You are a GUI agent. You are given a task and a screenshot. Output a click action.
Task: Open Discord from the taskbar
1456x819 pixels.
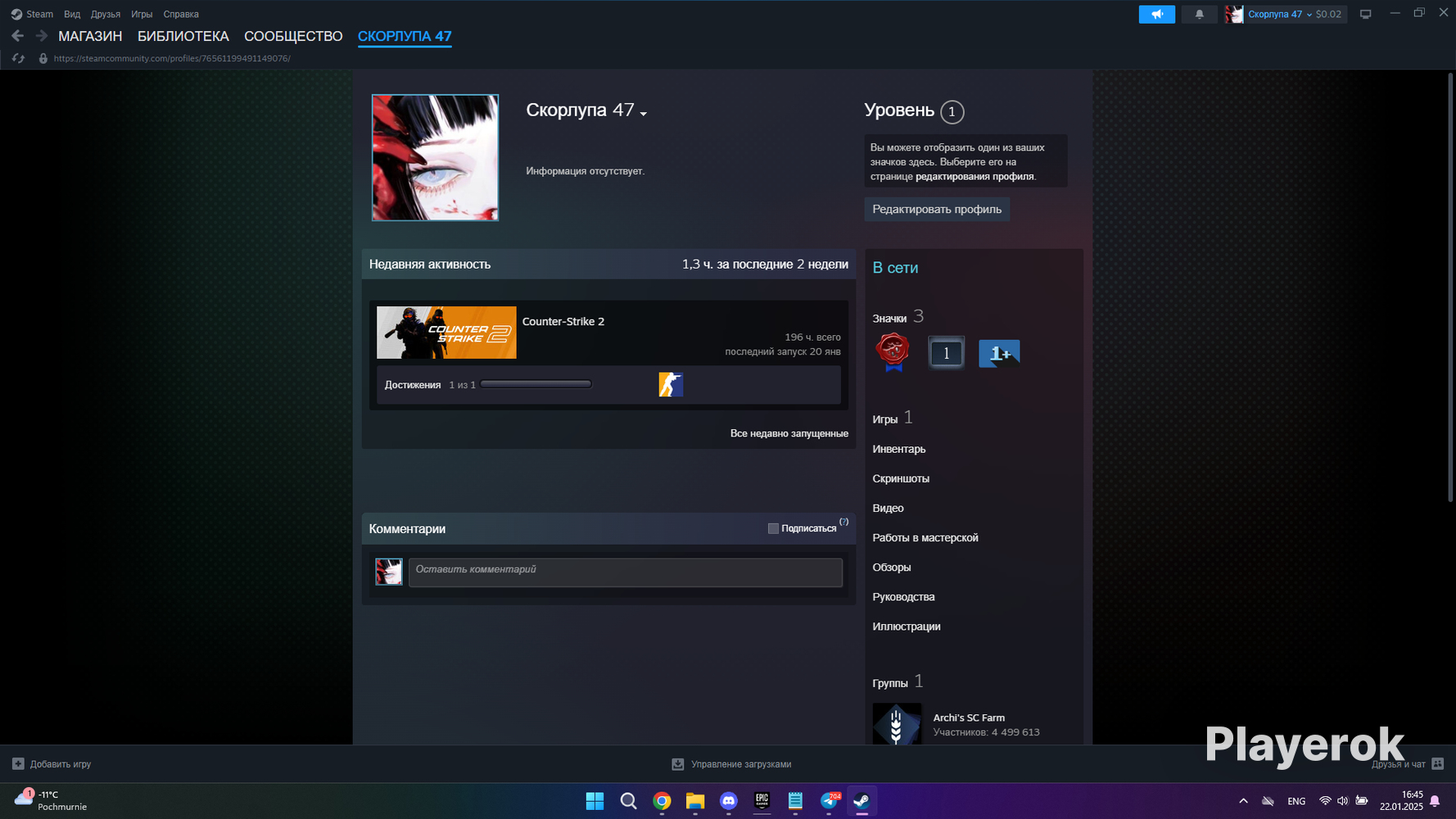728,801
